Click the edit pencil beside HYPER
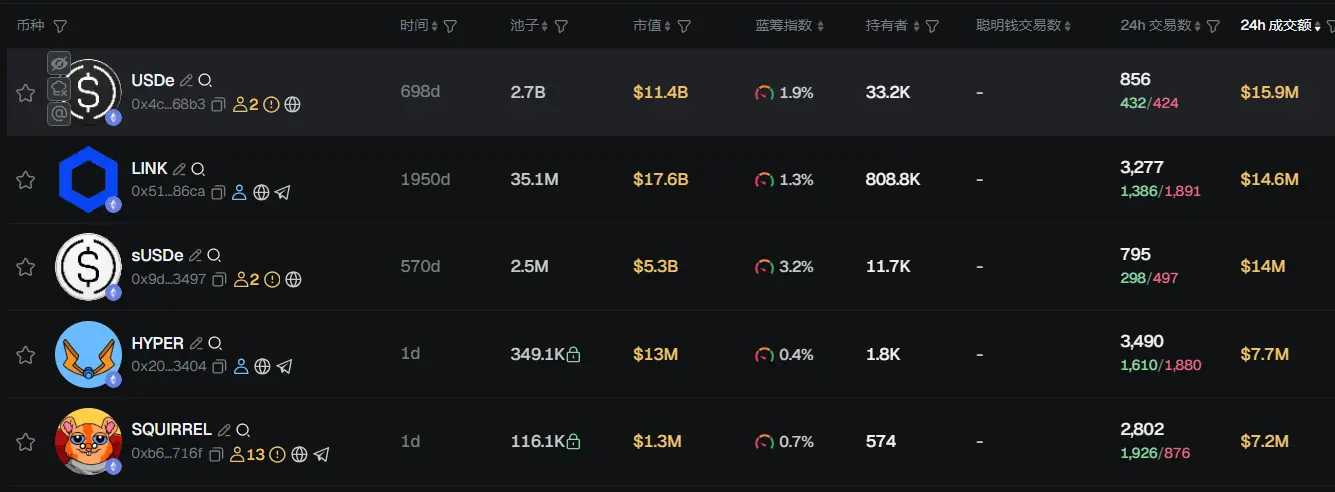Viewport: 1335px width, 492px height. pos(196,343)
